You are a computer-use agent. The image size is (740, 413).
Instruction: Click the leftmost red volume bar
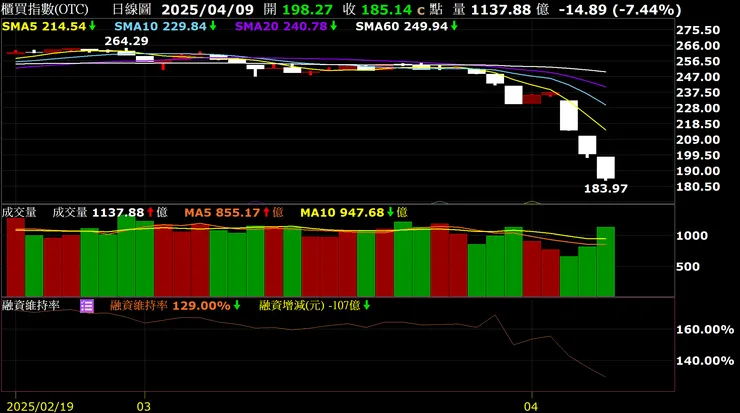pos(16,257)
